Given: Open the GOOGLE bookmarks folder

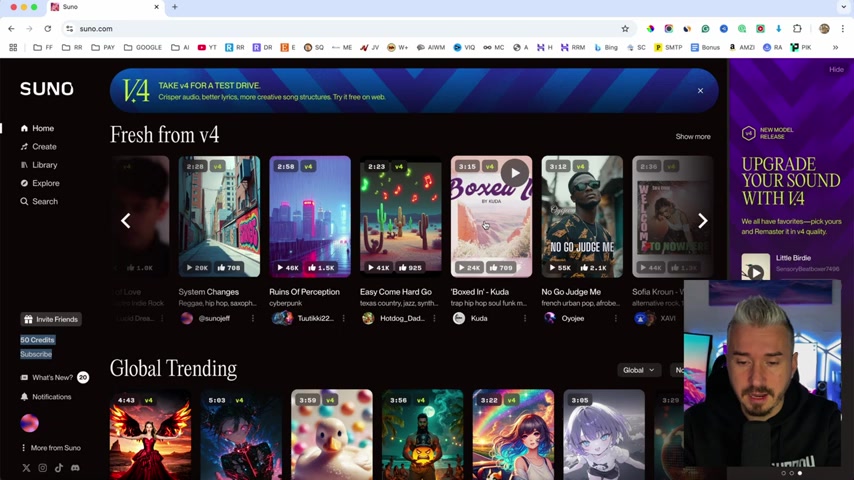Looking at the screenshot, I should point(143,47).
